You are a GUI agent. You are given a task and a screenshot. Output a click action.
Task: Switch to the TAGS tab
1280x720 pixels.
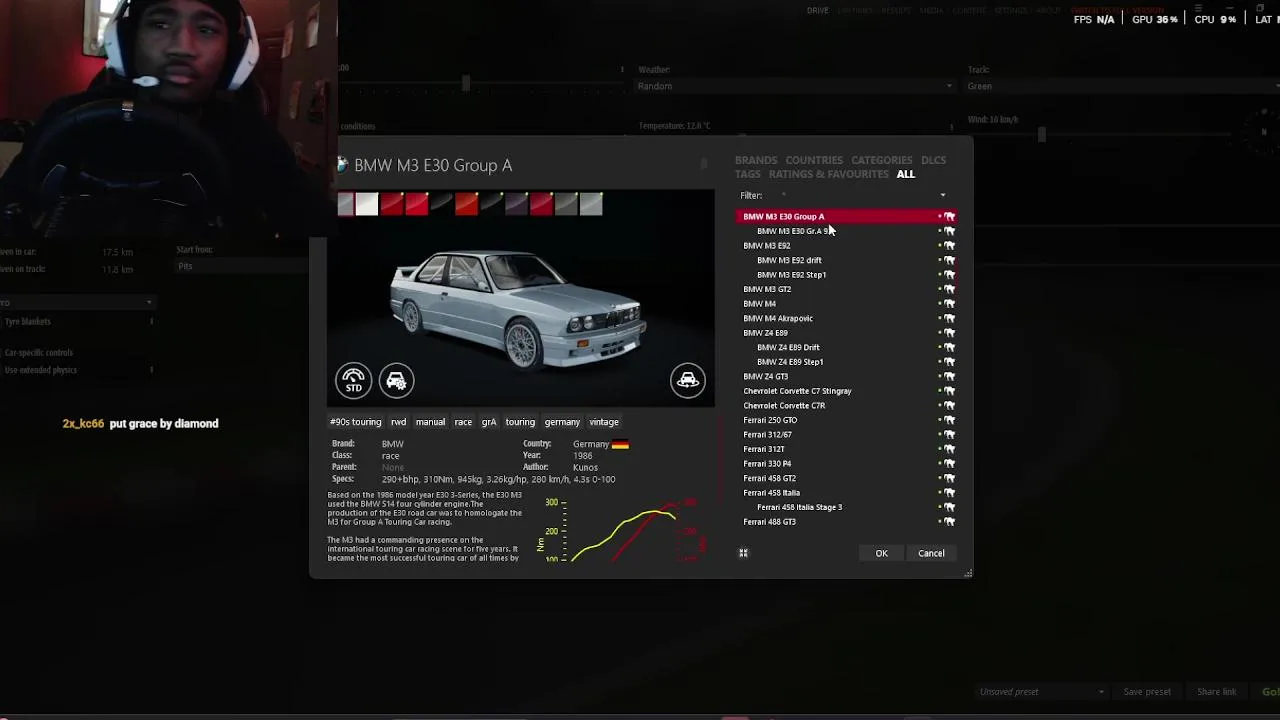(x=748, y=174)
